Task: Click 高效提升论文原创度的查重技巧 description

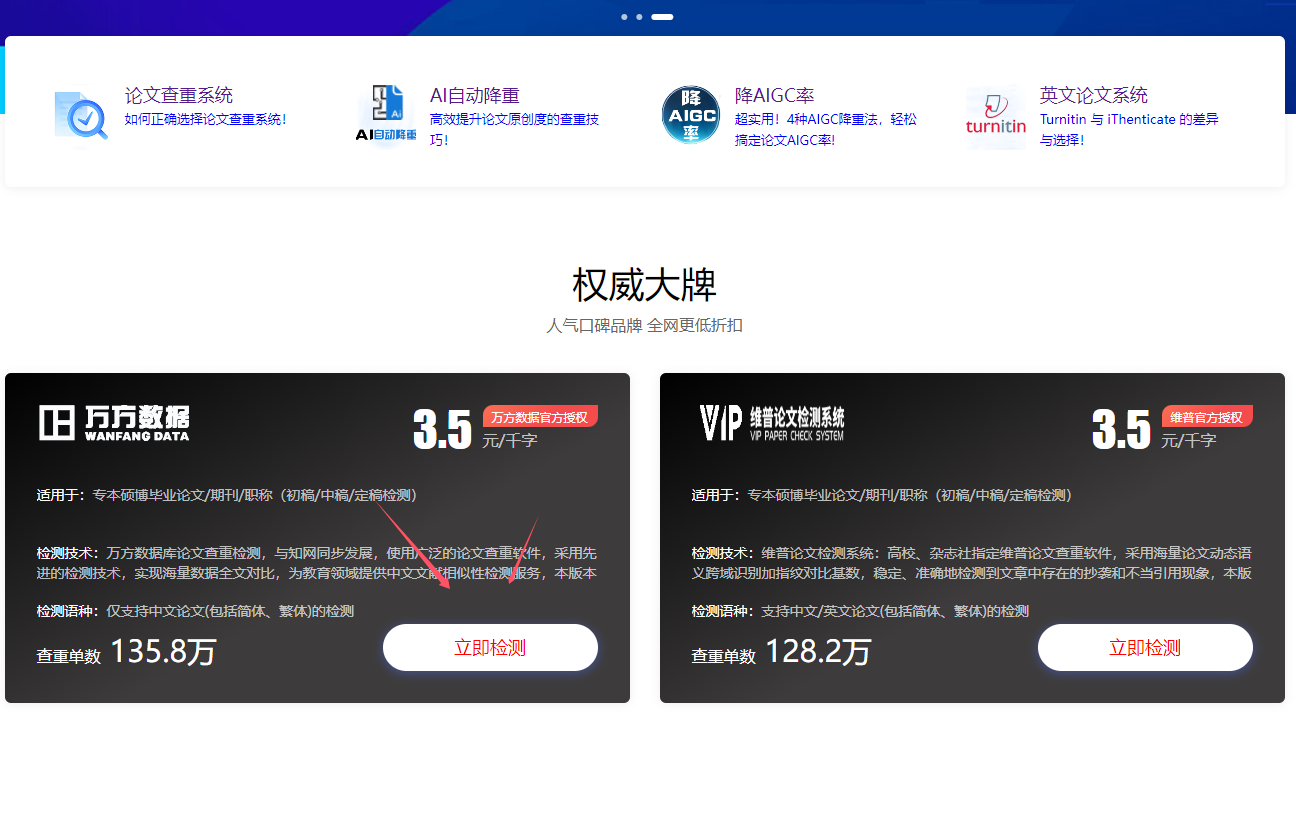Action: point(515,129)
